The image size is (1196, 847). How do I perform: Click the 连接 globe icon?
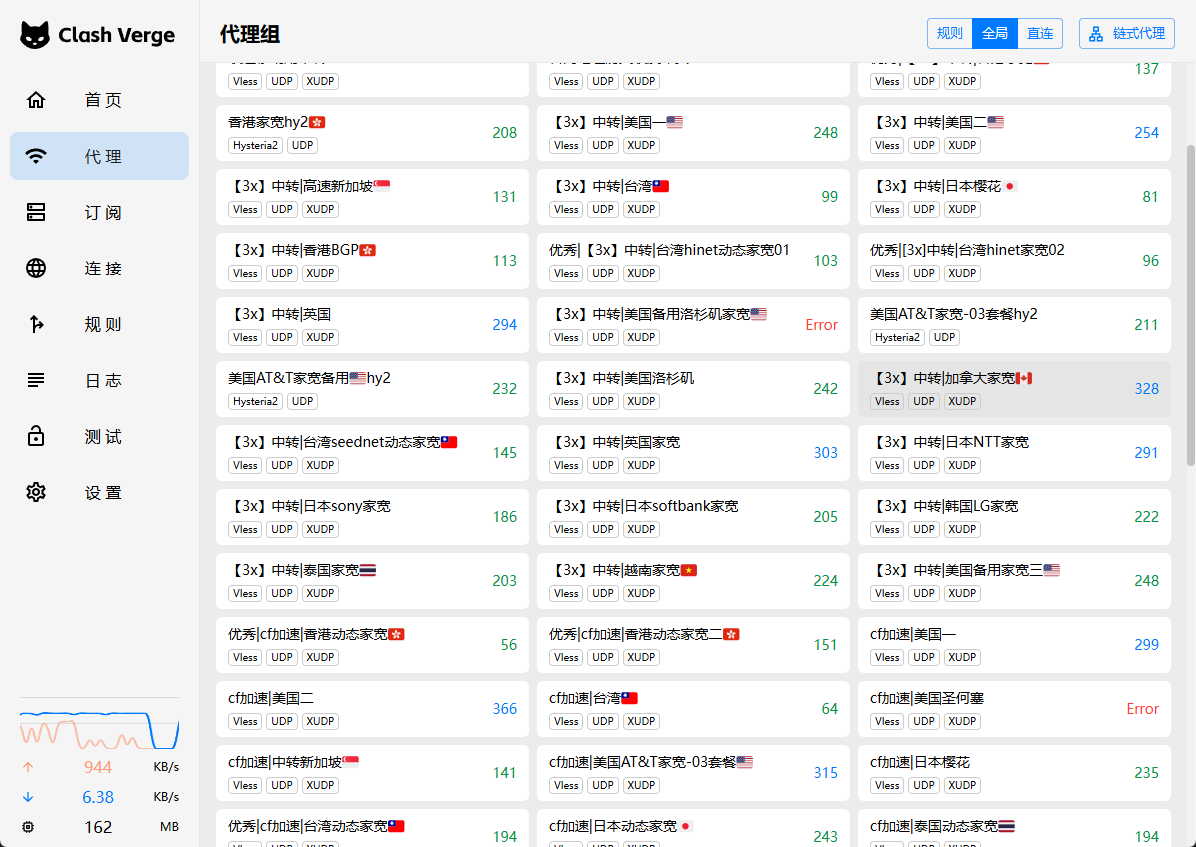click(36, 268)
